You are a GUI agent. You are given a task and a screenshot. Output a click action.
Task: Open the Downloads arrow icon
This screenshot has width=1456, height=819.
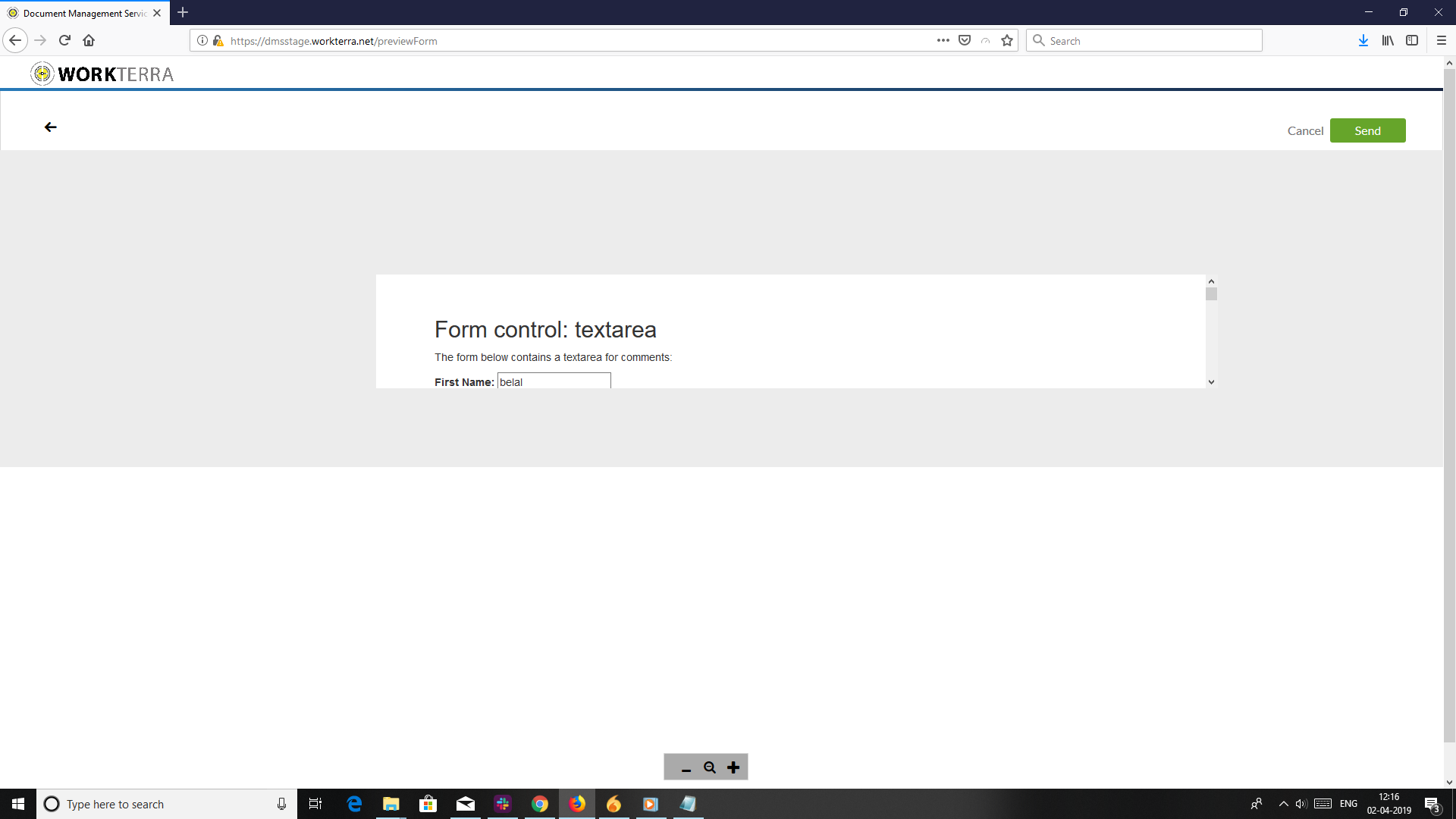(1363, 40)
